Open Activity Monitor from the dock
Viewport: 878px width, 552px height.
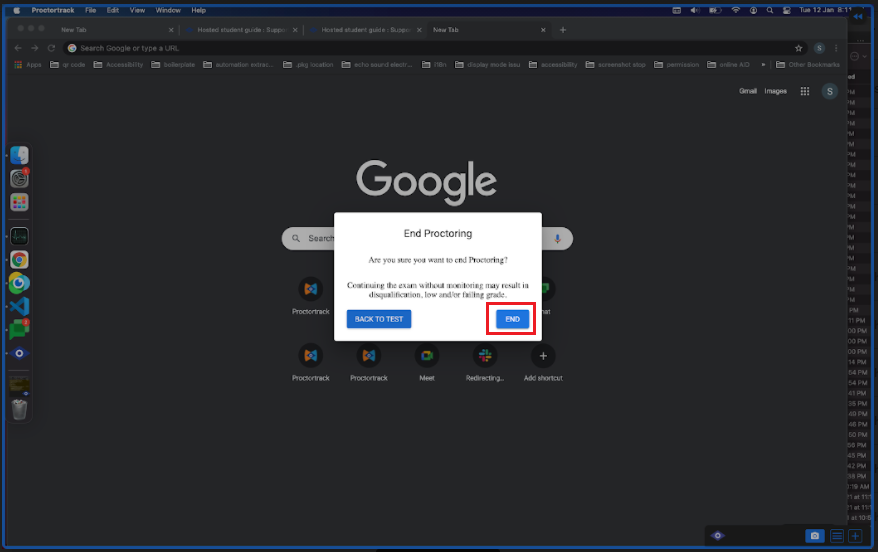(x=19, y=236)
